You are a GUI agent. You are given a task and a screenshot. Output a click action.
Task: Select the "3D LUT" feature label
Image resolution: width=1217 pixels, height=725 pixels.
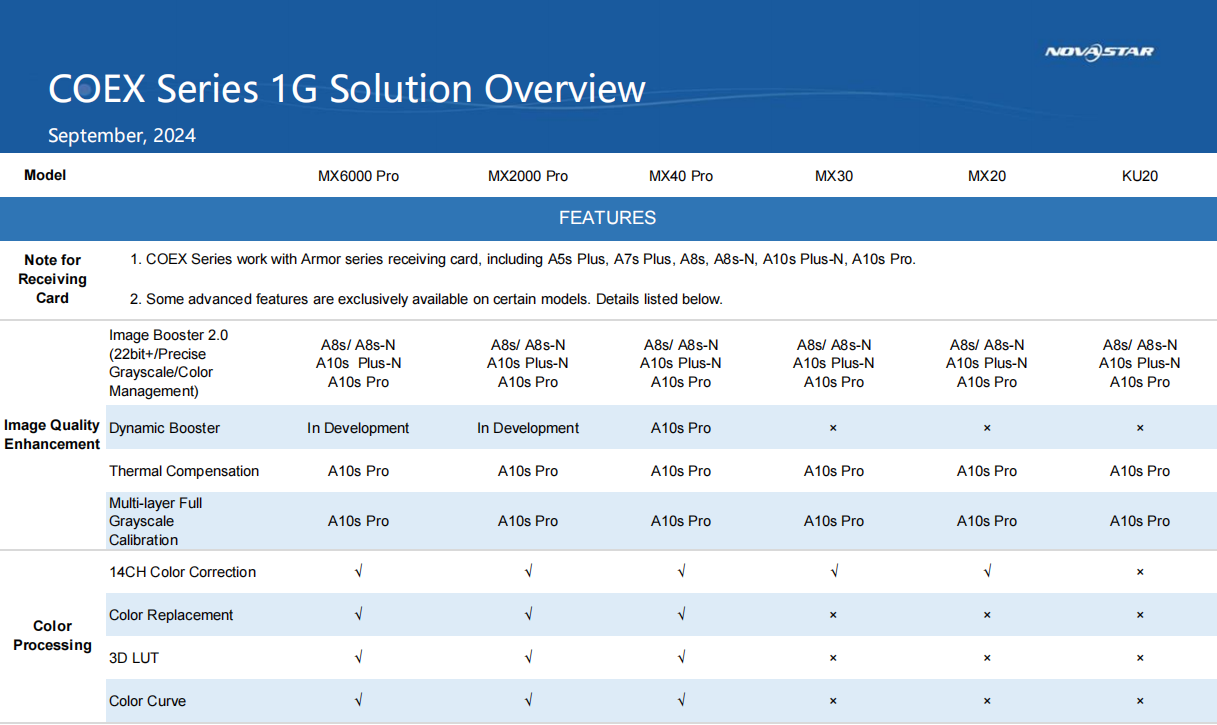[133, 658]
